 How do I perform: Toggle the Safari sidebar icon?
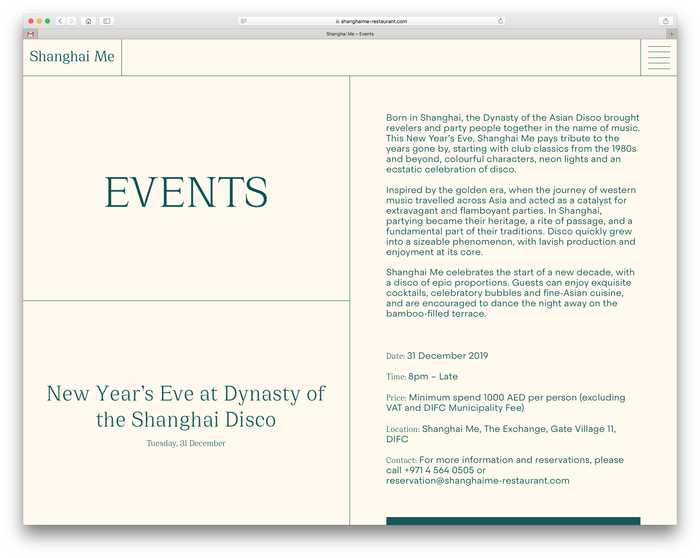point(107,21)
